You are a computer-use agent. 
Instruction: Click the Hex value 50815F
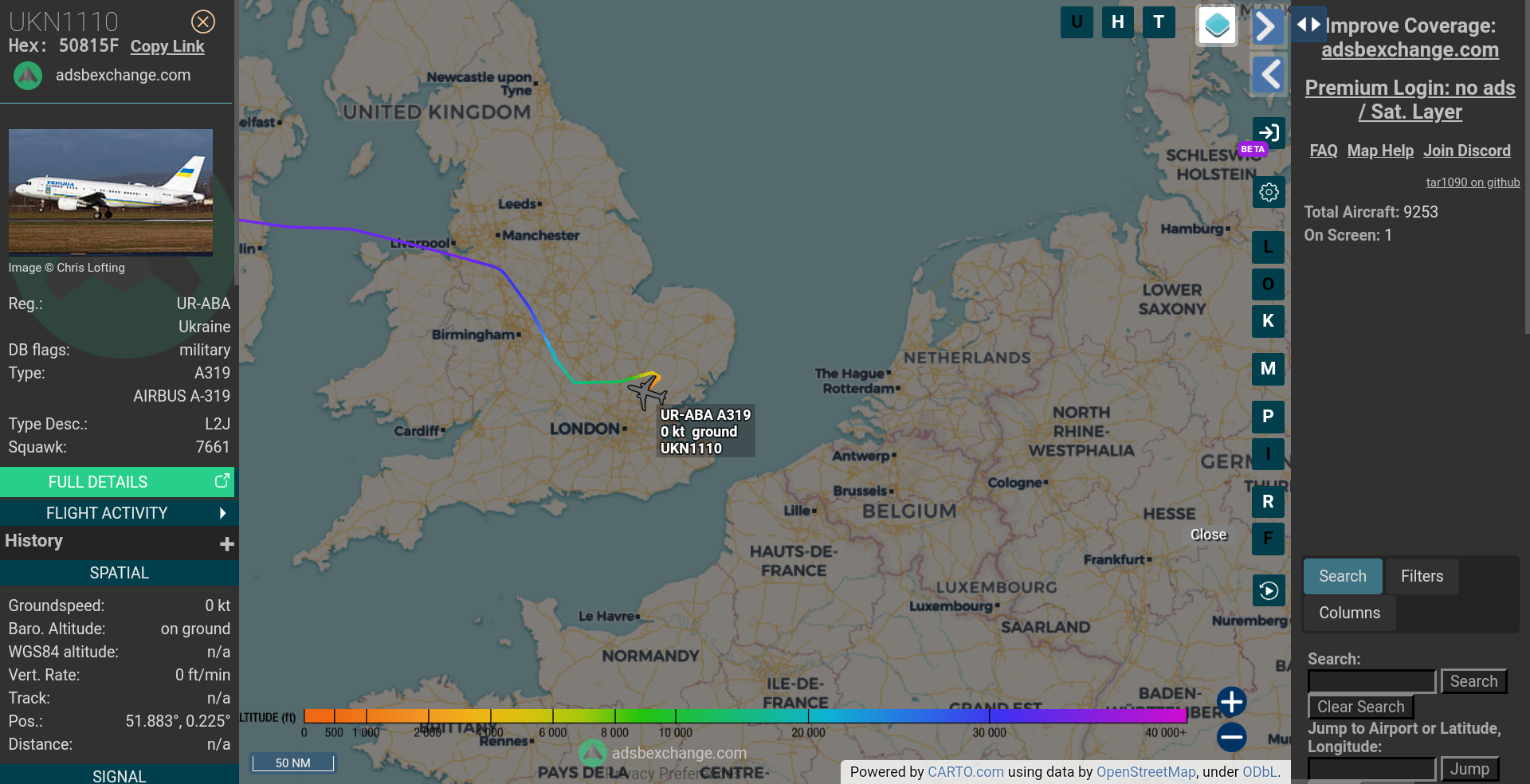(x=88, y=45)
